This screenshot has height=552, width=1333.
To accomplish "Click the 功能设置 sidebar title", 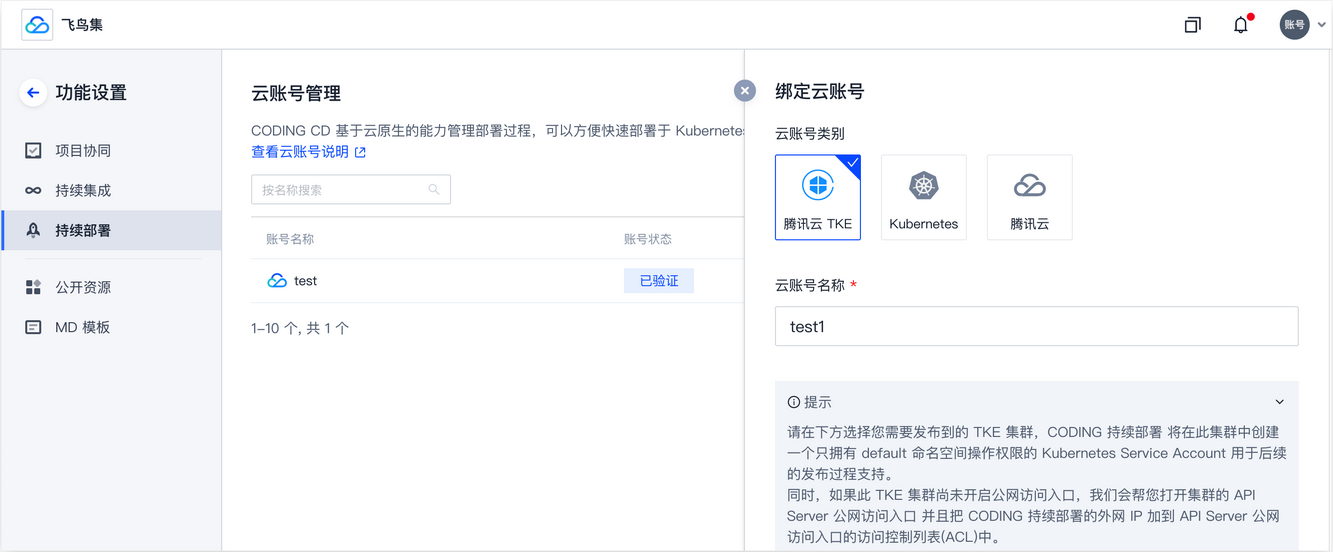I will [x=91, y=93].
